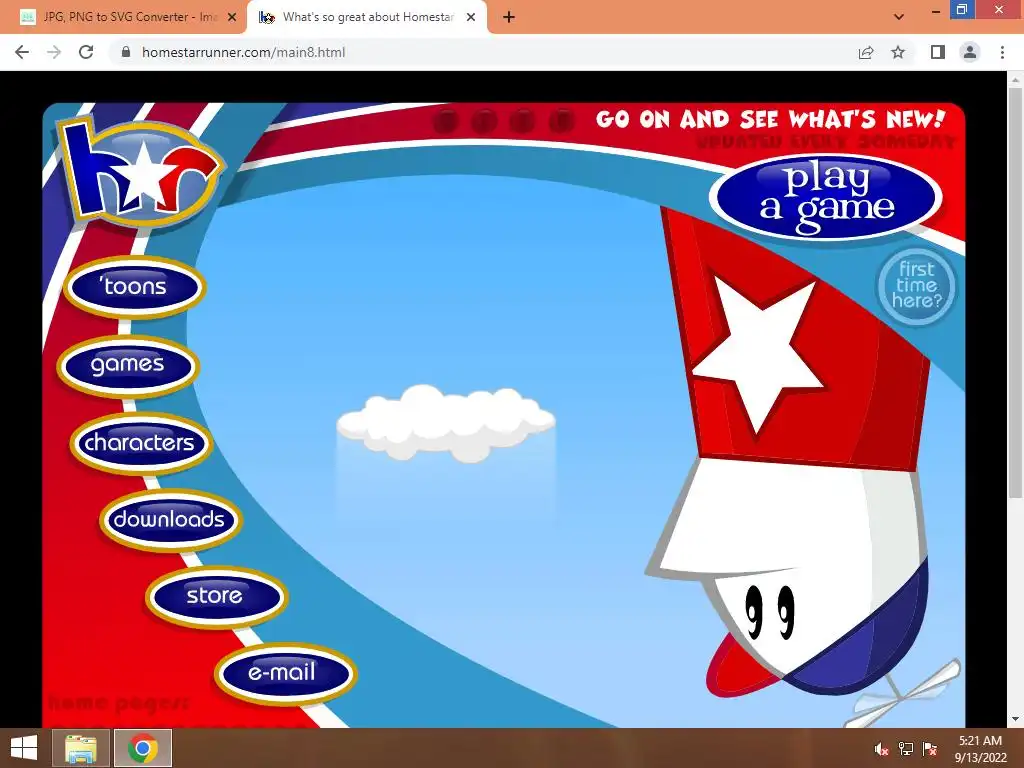1024x768 pixels.
Task: Open the characters page button
Action: click(x=140, y=443)
